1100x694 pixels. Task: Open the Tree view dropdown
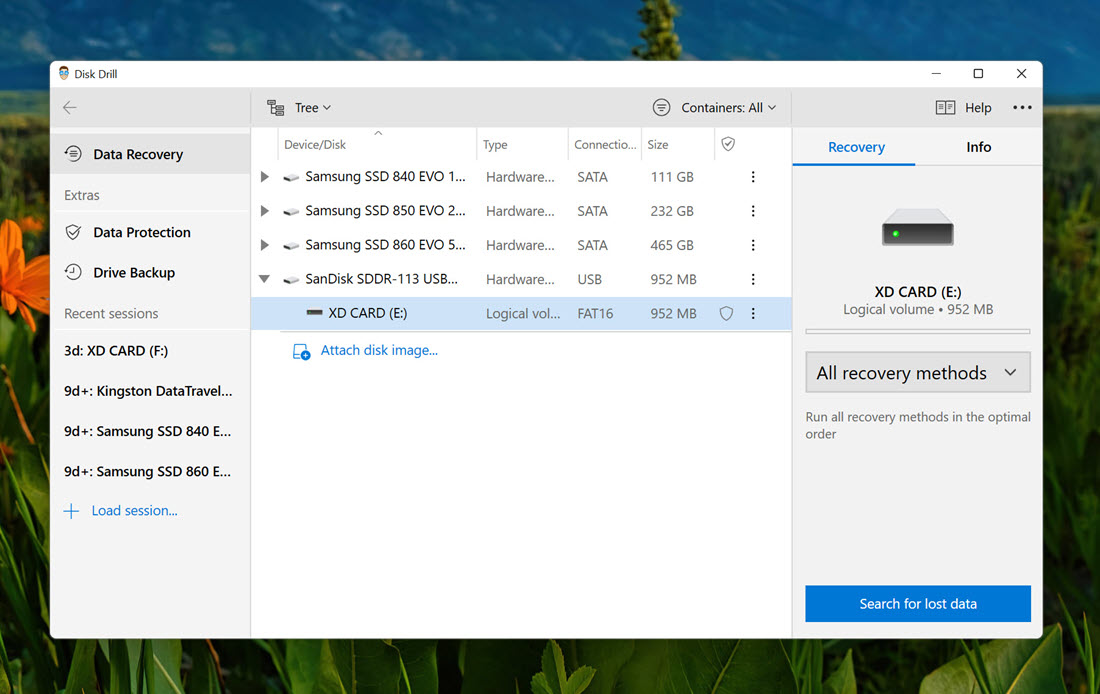(313, 107)
